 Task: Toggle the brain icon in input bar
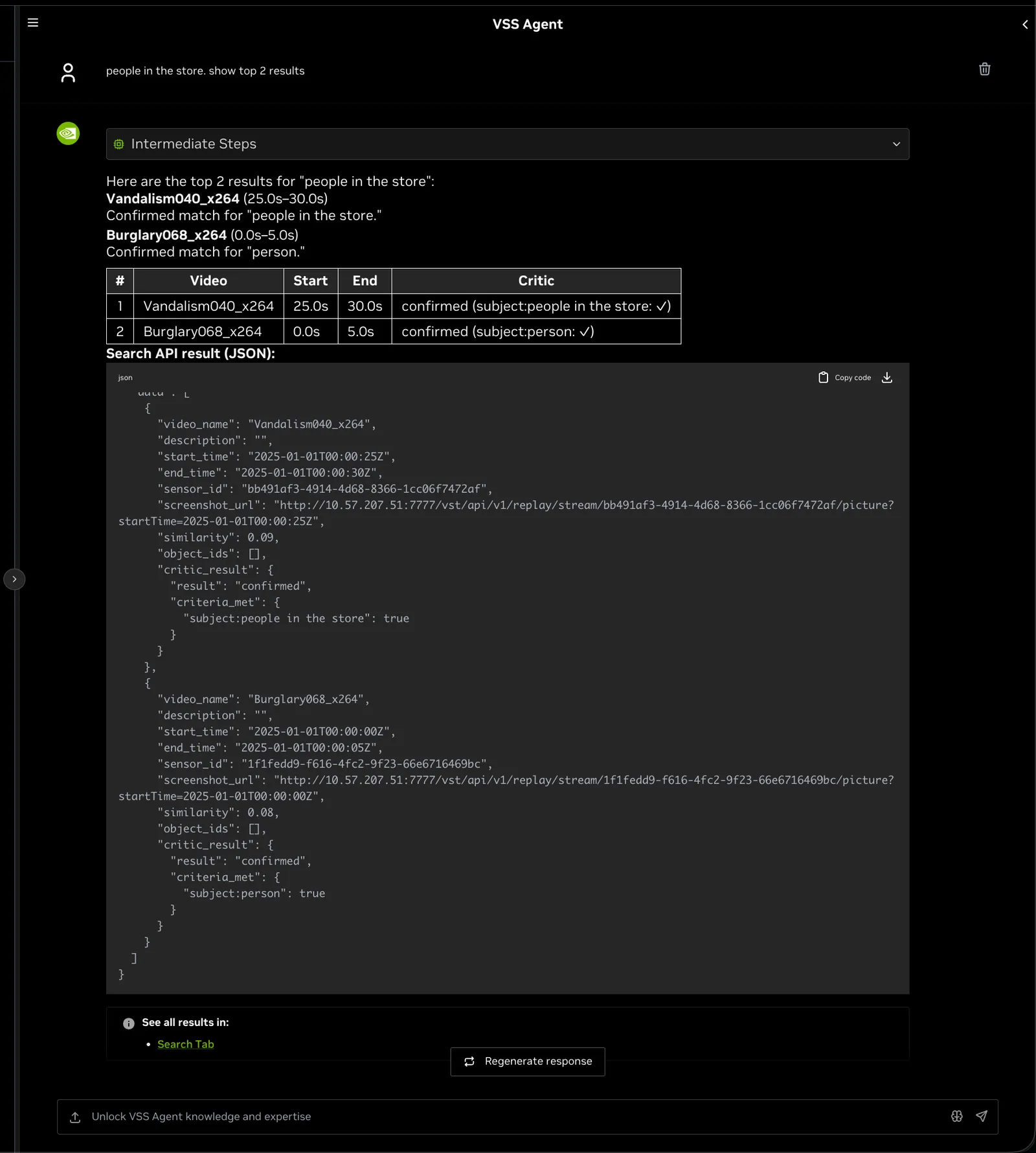point(957,1116)
